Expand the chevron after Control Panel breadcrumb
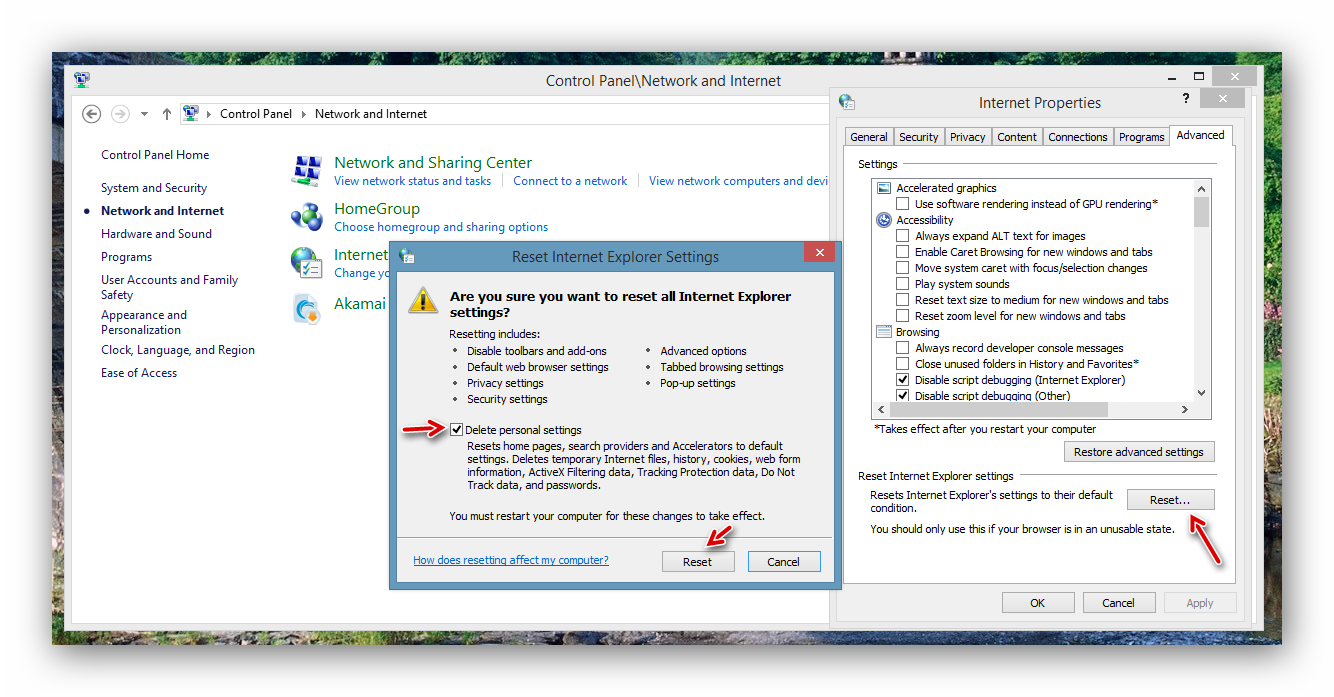1334x697 pixels. coord(304,114)
